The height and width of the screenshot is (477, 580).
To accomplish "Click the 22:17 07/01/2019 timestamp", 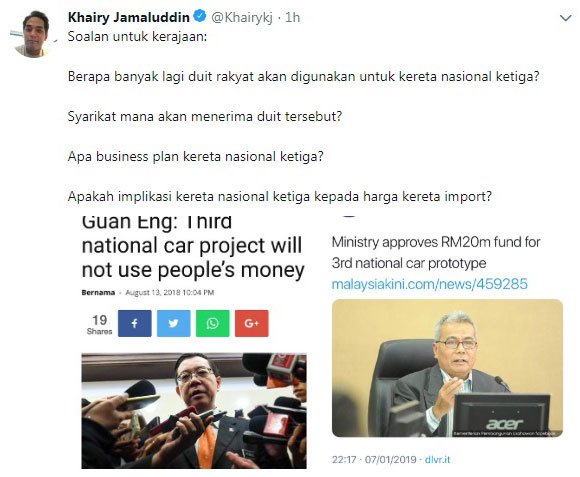I will pos(374,460).
